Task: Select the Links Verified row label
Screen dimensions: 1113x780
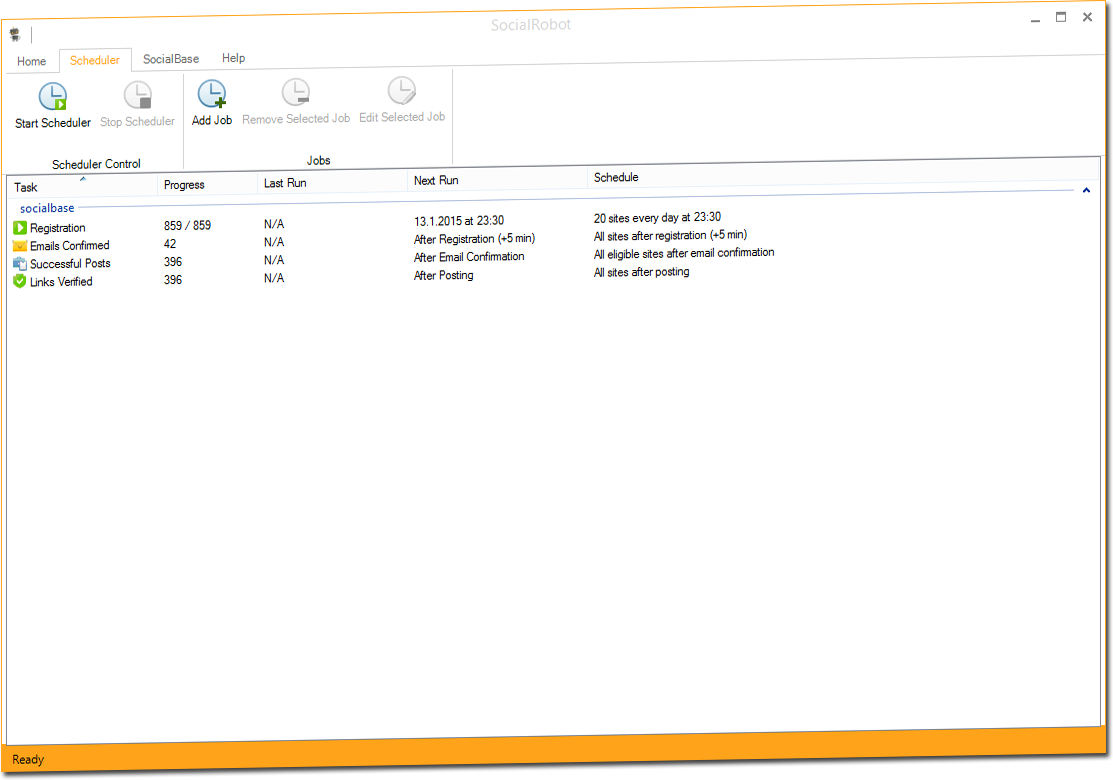Action: 61,282
